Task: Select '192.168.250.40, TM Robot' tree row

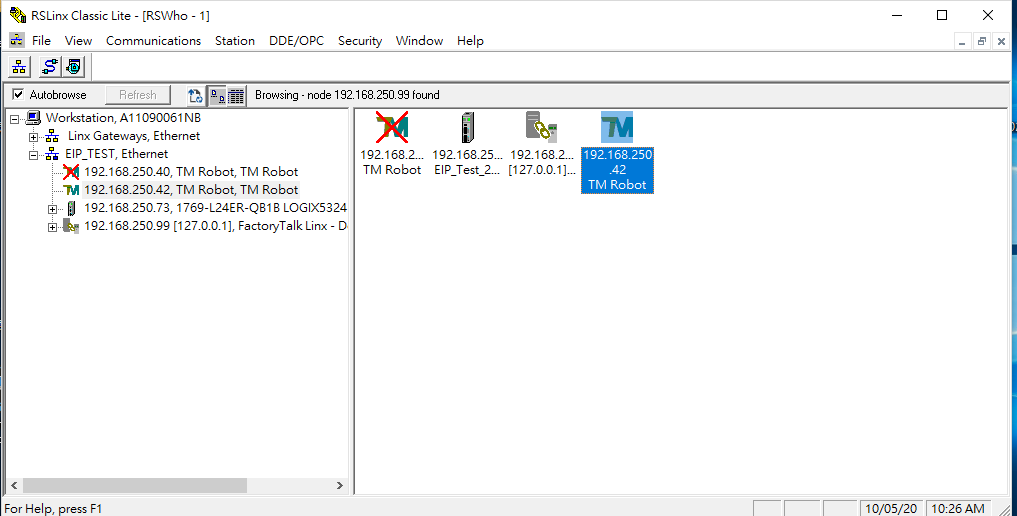Action: pos(191,172)
